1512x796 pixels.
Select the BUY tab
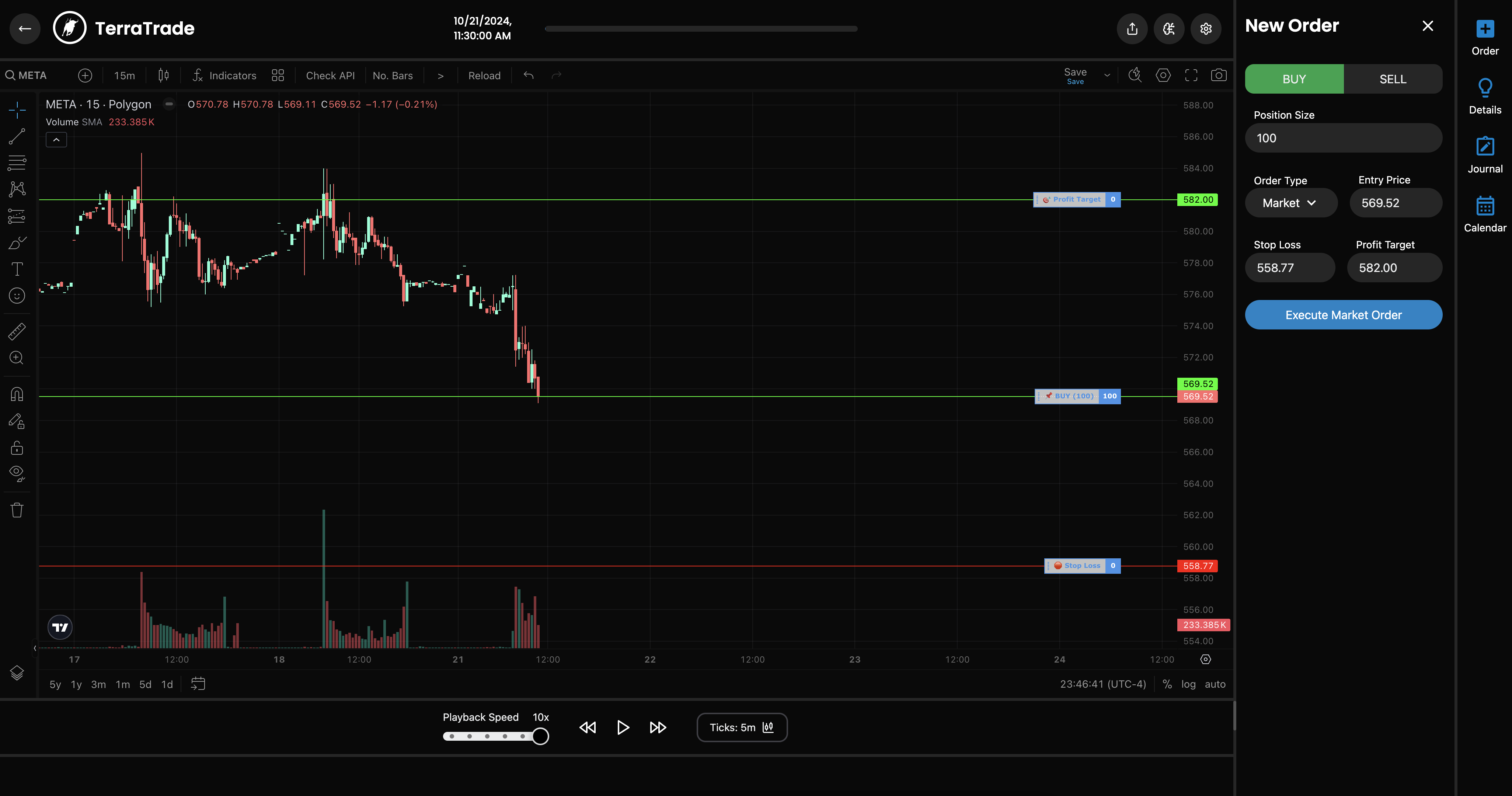1294,79
